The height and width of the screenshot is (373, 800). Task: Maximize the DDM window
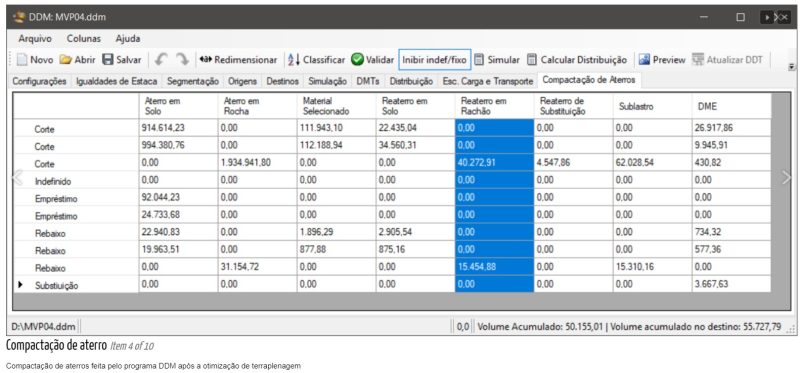740,17
